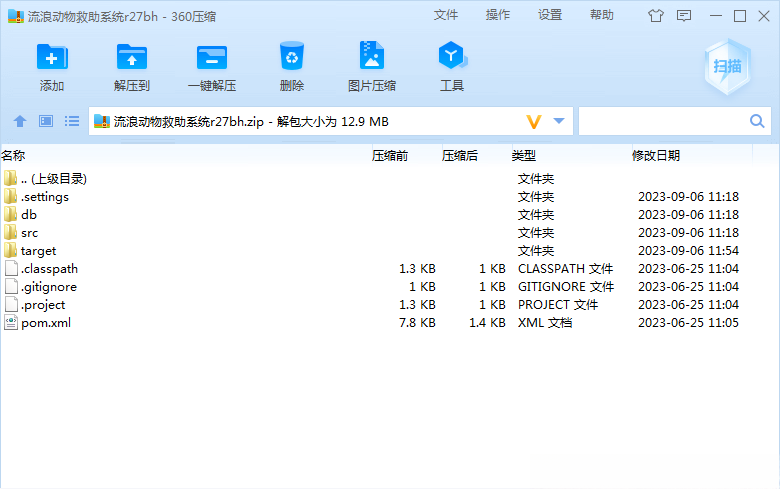Screen dimensions: 780x489
Task: Open the feedback message icon in the title bar
Action: pyautogui.click(x=684, y=16)
